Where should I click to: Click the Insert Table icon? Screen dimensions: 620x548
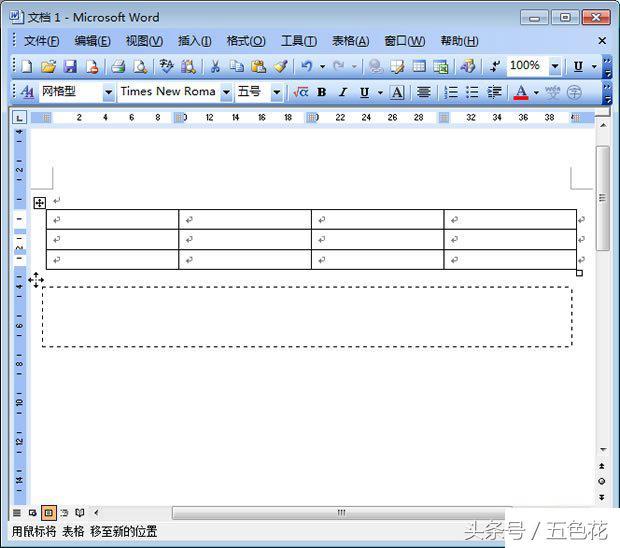[x=419, y=66]
